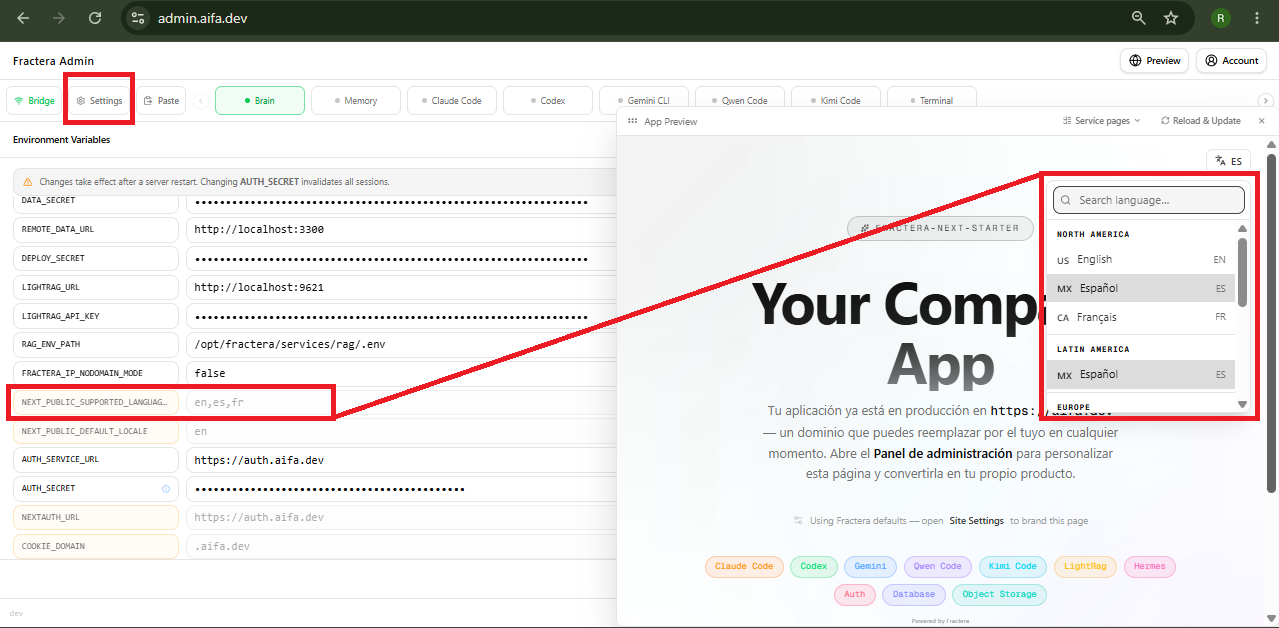The width and height of the screenshot is (1279, 628).
Task: Reload the browser page
Action: tap(95, 18)
